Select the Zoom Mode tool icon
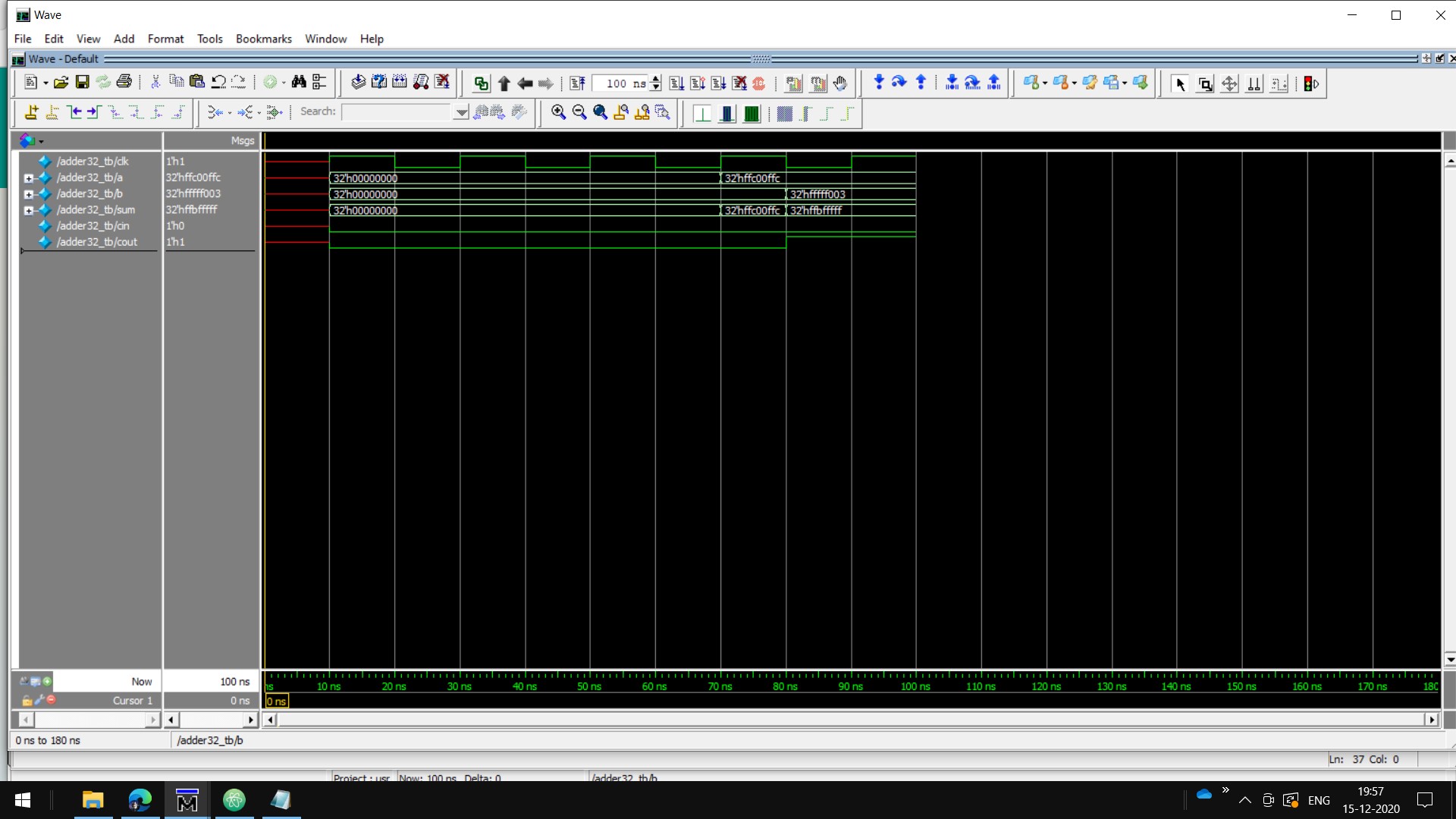1456x819 pixels. tap(1204, 84)
